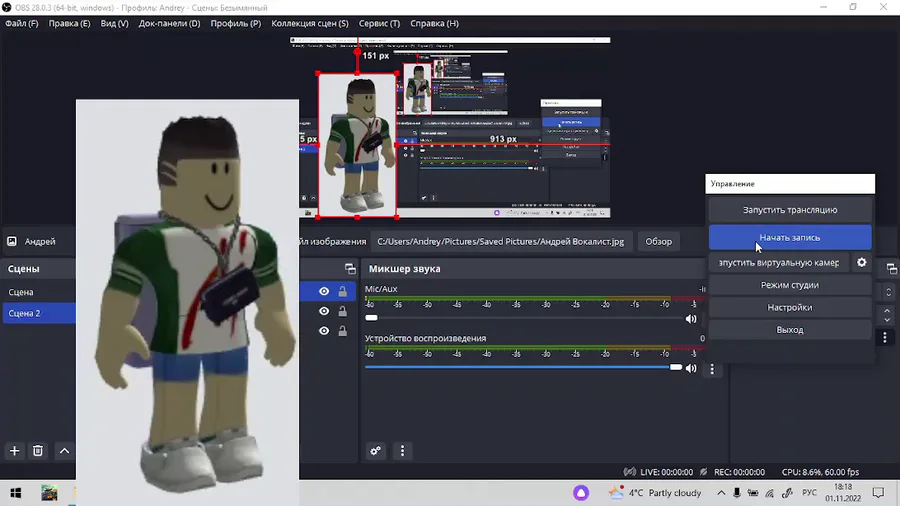The width and height of the screenshot is (900, 506).
Task: Lock the first source row
Action: pos(343,291)
